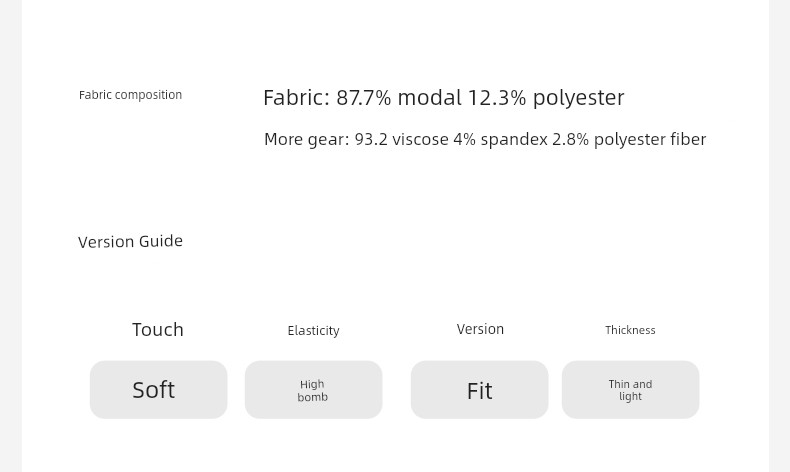Click the Soft touch badge
Screen dimensions: 790x472
[158, 389]
